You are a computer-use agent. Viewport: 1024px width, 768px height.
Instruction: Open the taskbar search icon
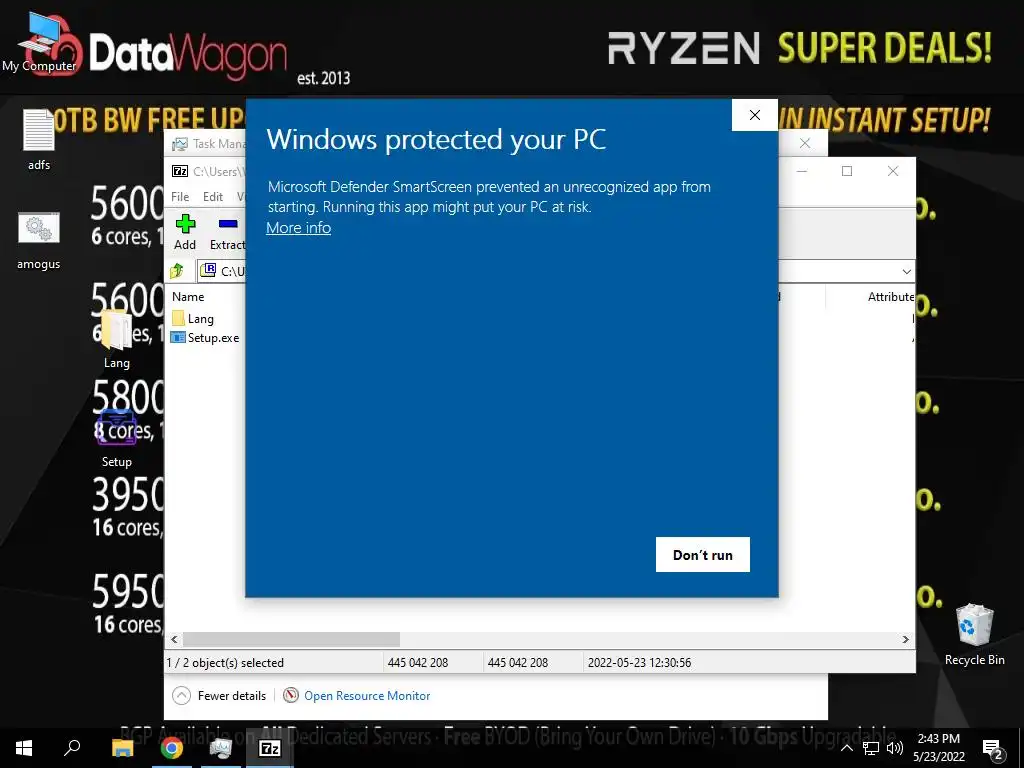(x=72, y=747)
